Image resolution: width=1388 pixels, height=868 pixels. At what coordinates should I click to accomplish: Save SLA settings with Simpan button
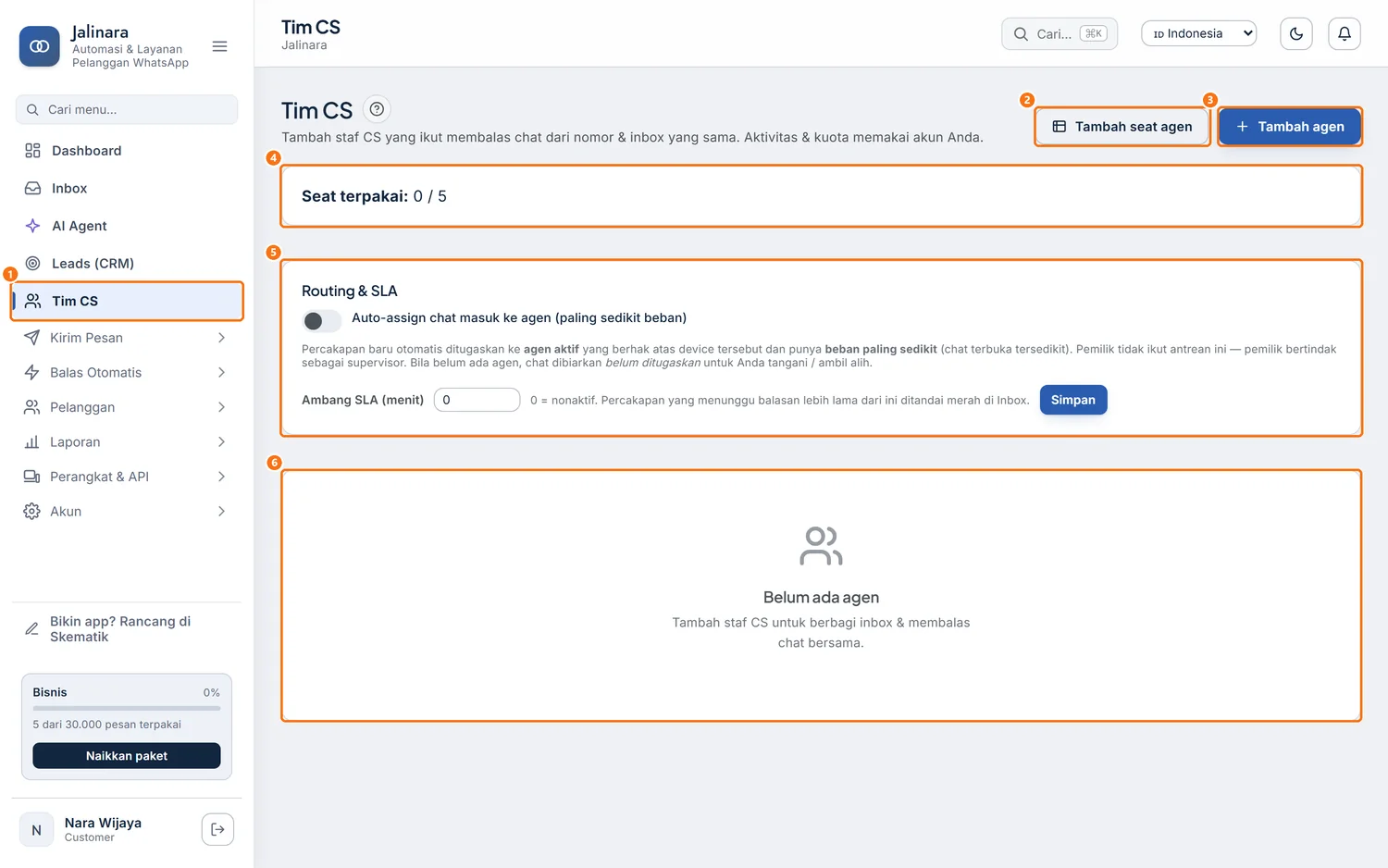pyautogui.click(x=1073, y=400)
